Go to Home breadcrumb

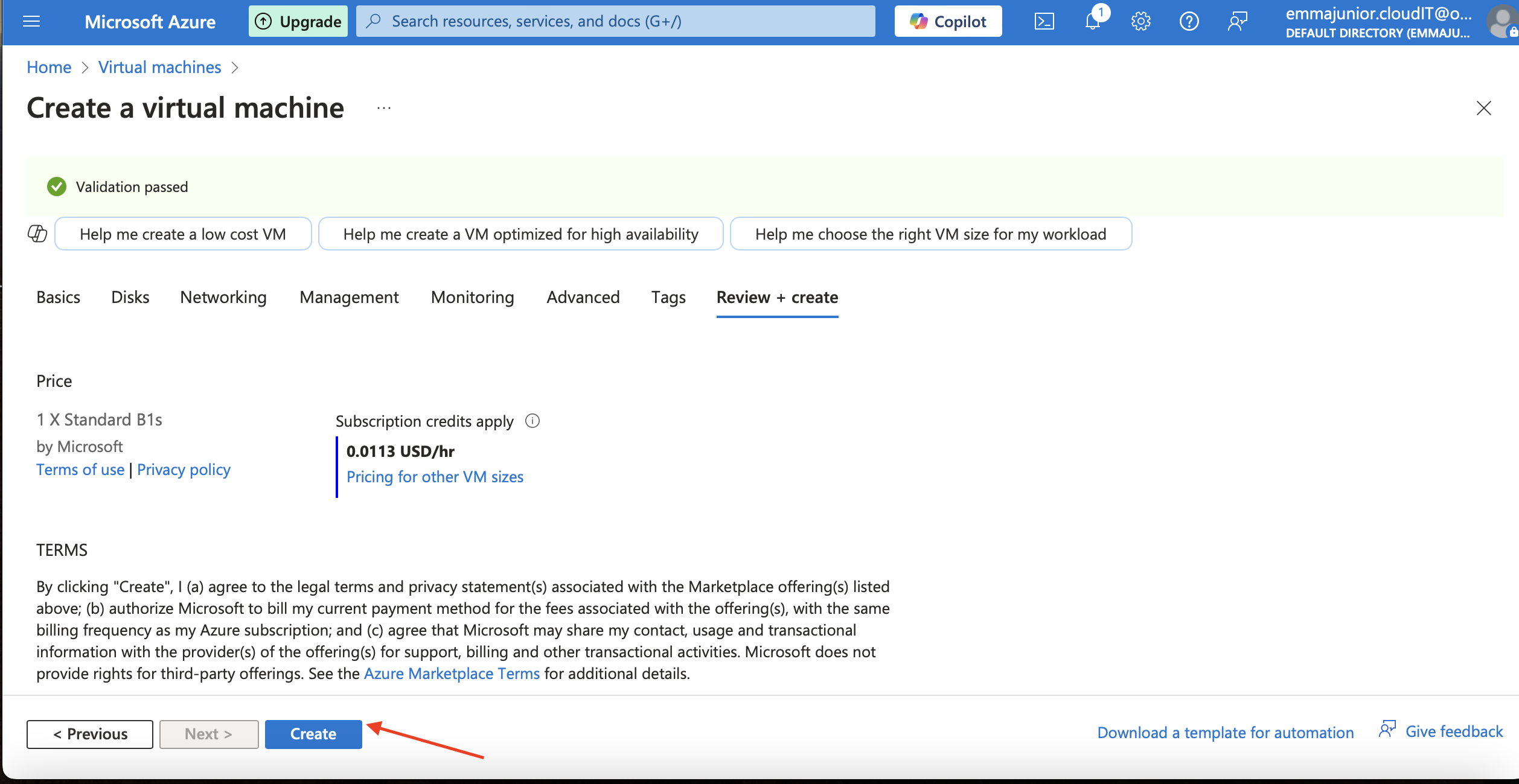coord(49,67)
